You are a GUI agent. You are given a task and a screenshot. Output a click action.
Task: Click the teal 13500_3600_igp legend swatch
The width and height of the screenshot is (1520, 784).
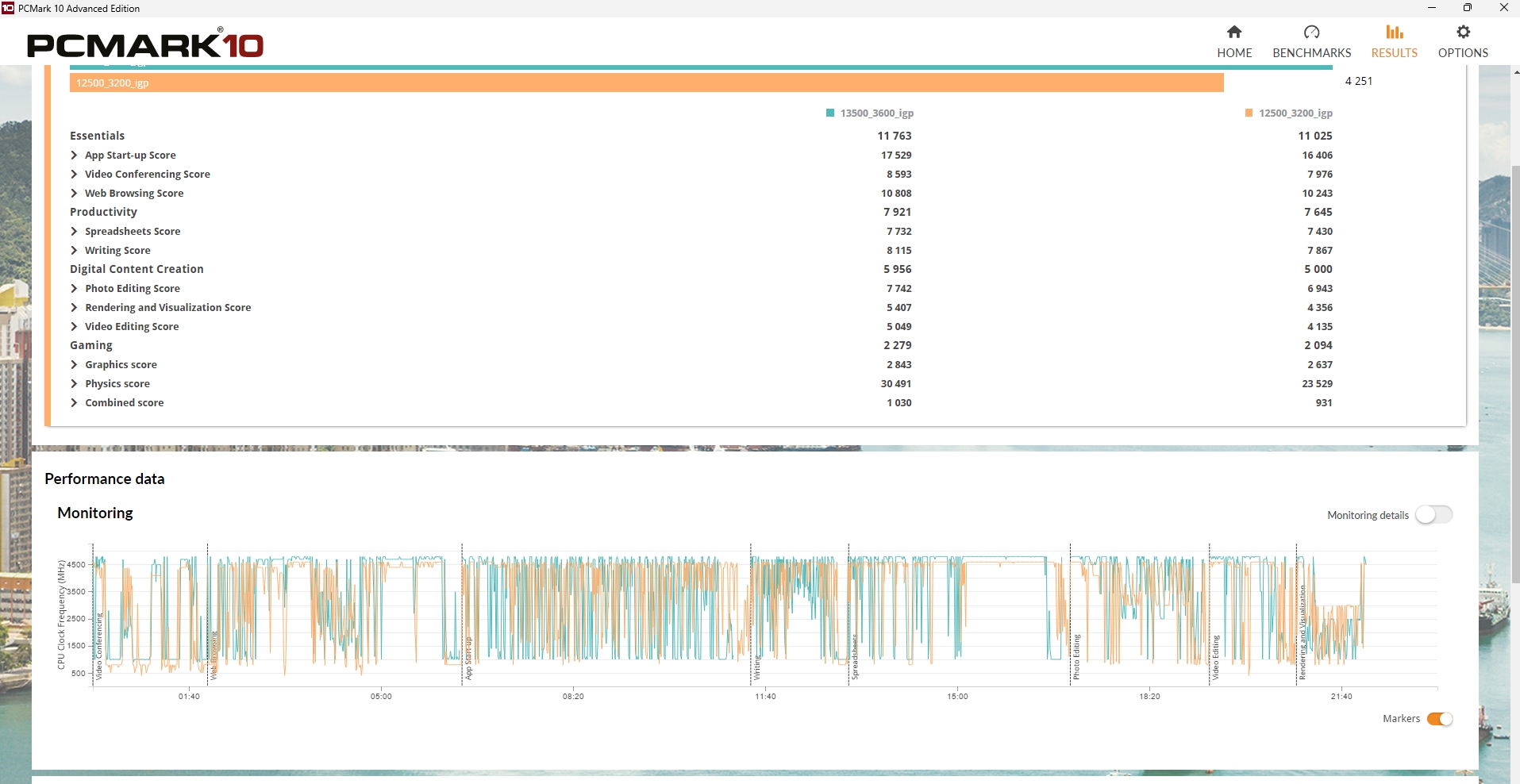(x=830, y=113)
